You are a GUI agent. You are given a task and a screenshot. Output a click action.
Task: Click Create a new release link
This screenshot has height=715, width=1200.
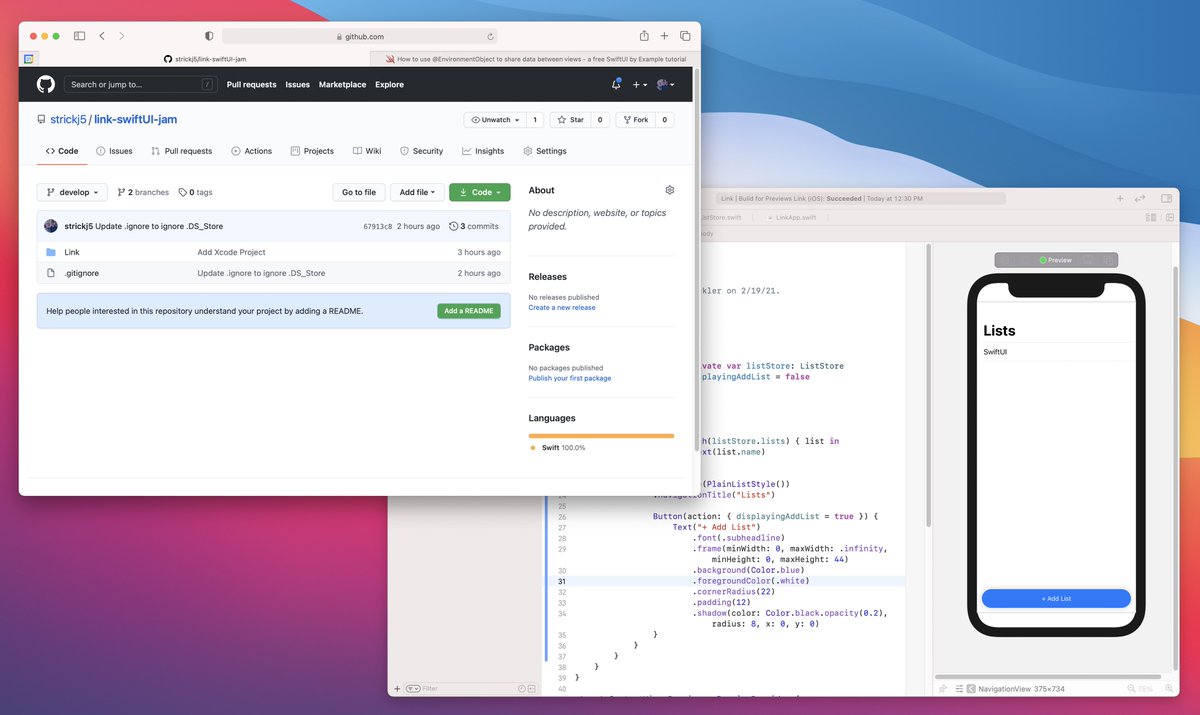(x=562, y=308)
